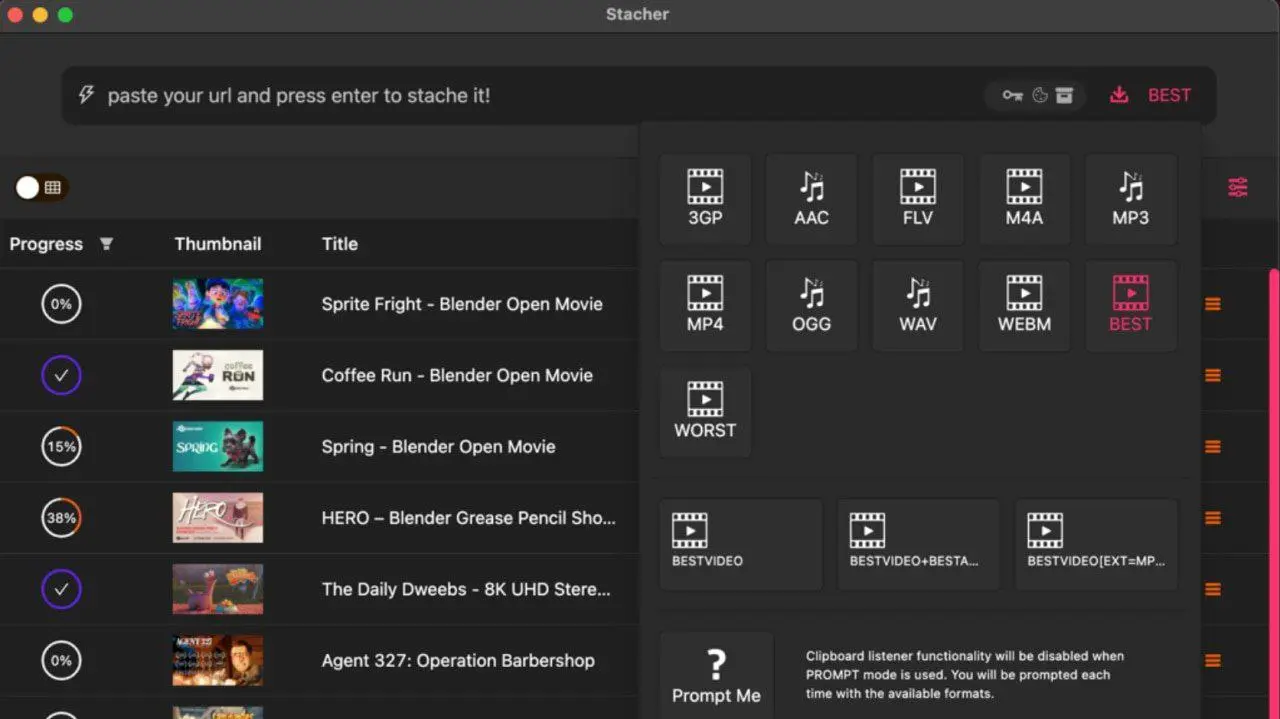This screenshot has width=1280, height=719.
Task: Select the 3GP format tile
Action: pos(705,199)
